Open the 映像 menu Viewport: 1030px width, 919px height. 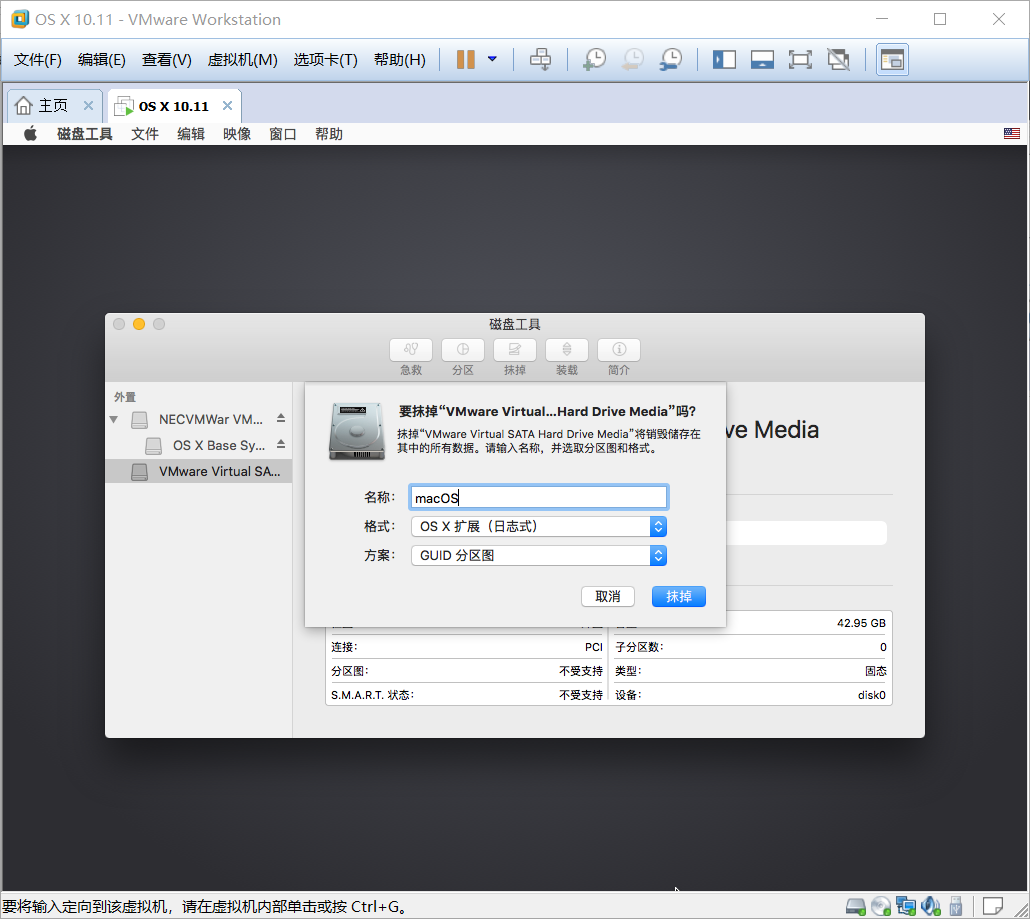pyautogui.click(x=236, y=134)
